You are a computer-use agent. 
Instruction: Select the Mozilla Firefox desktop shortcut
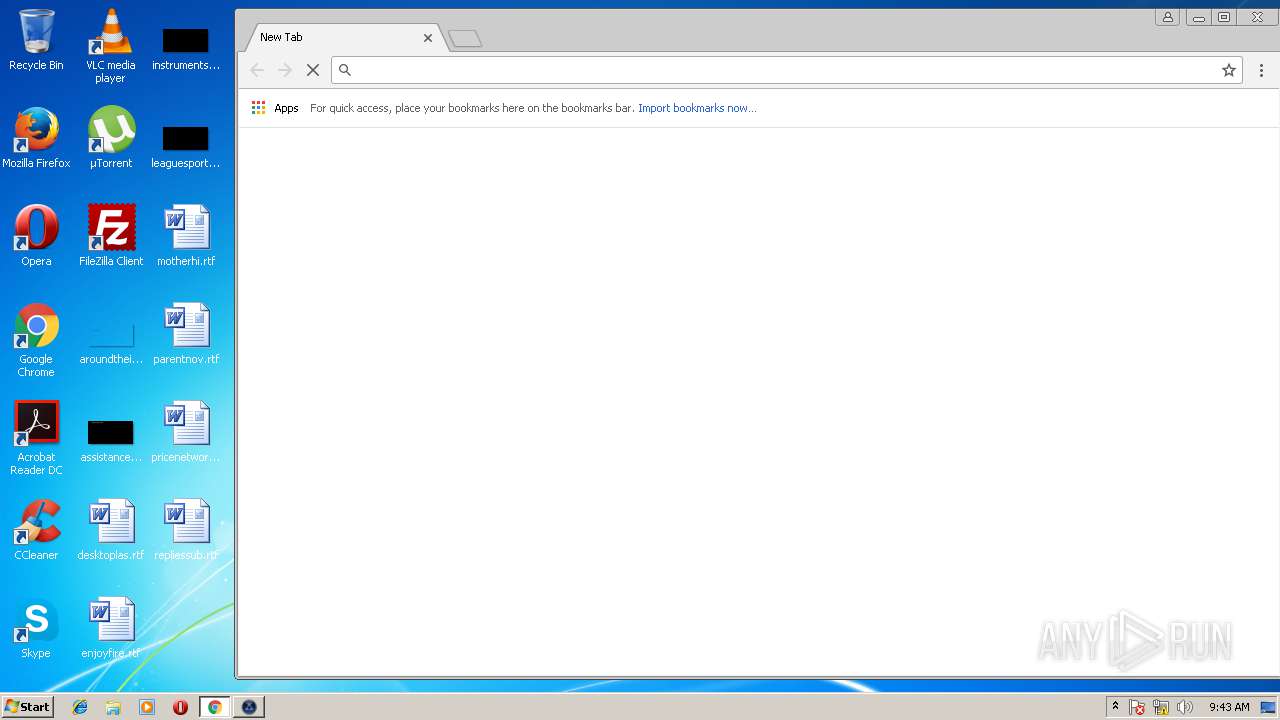[x=36, y=138]
